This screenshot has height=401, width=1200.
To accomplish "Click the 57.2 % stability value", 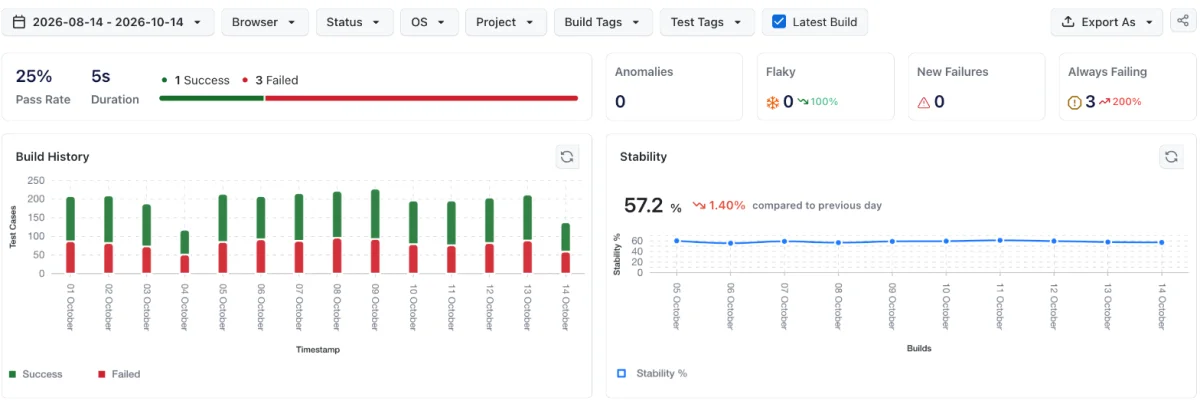I will tap(653, 205).
